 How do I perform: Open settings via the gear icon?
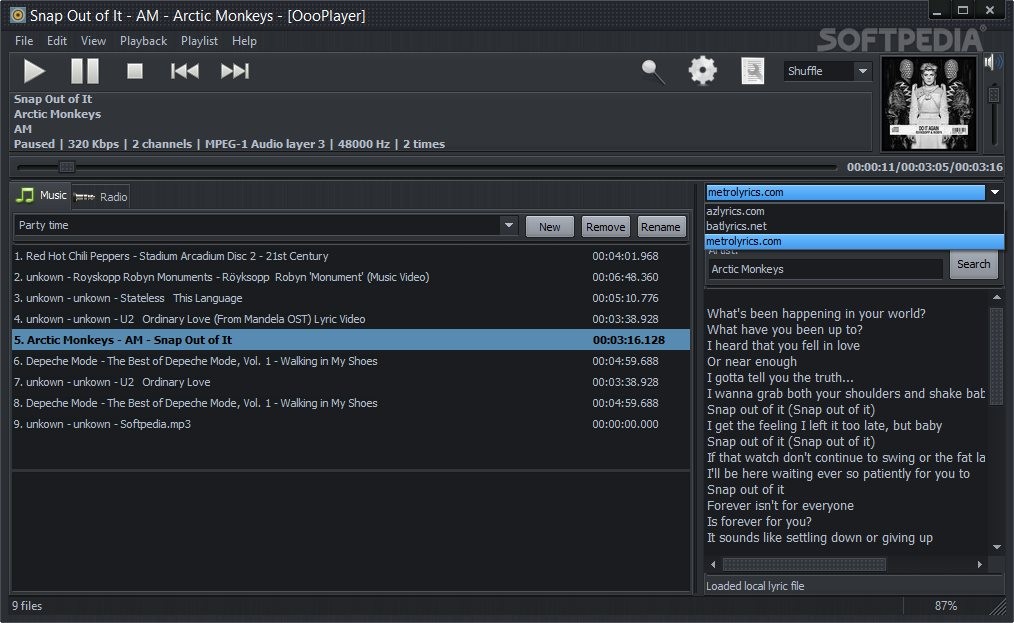(x=703, y=71)
